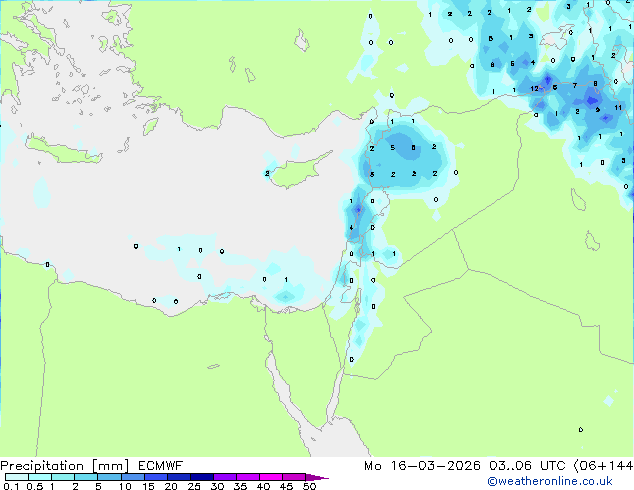Click the '7' precipitation value on map
This screenshot has height=490, width=634.
tap(575, 85)
